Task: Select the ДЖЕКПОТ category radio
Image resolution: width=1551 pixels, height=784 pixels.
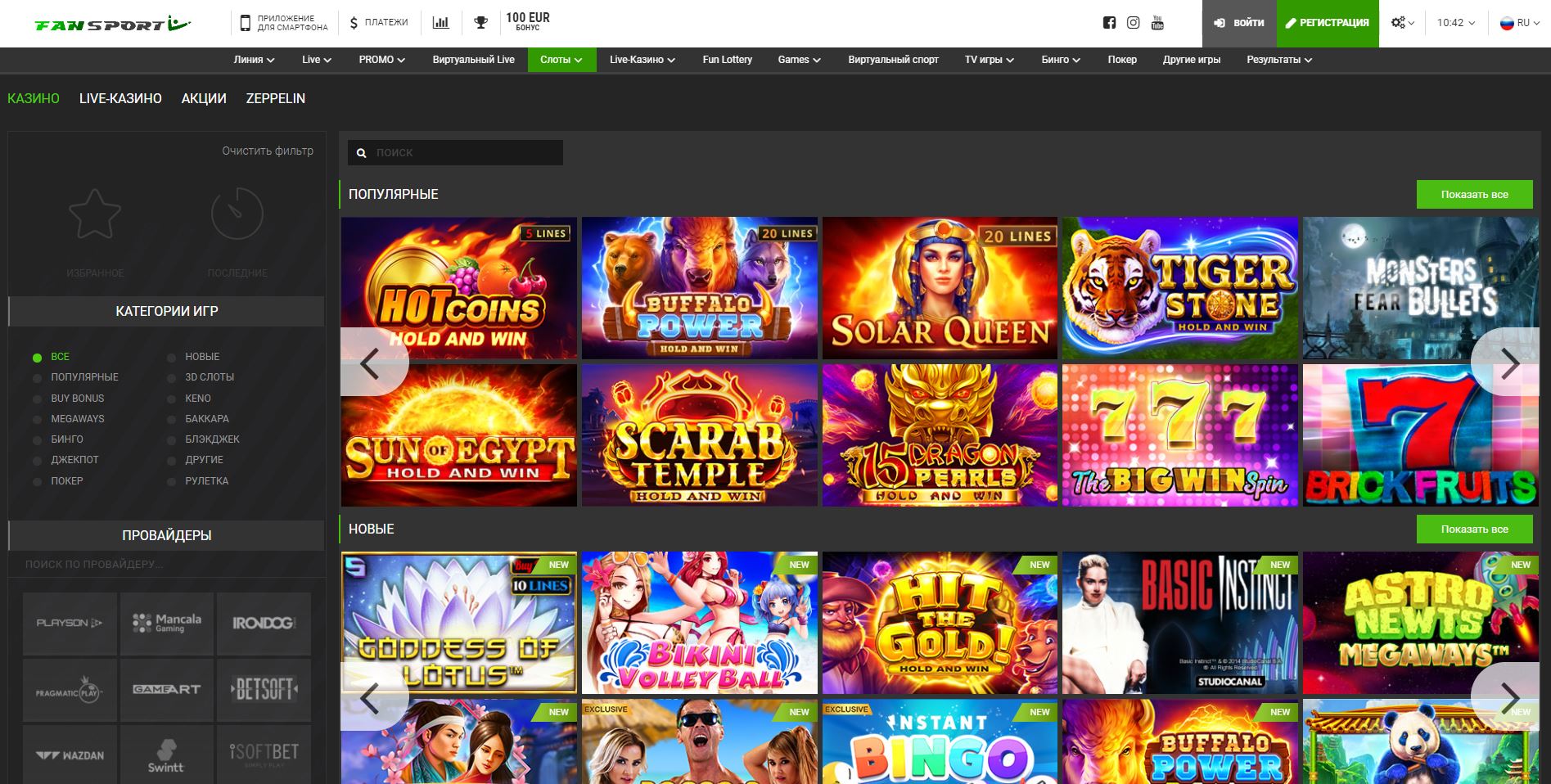Action: click(37, 461)
